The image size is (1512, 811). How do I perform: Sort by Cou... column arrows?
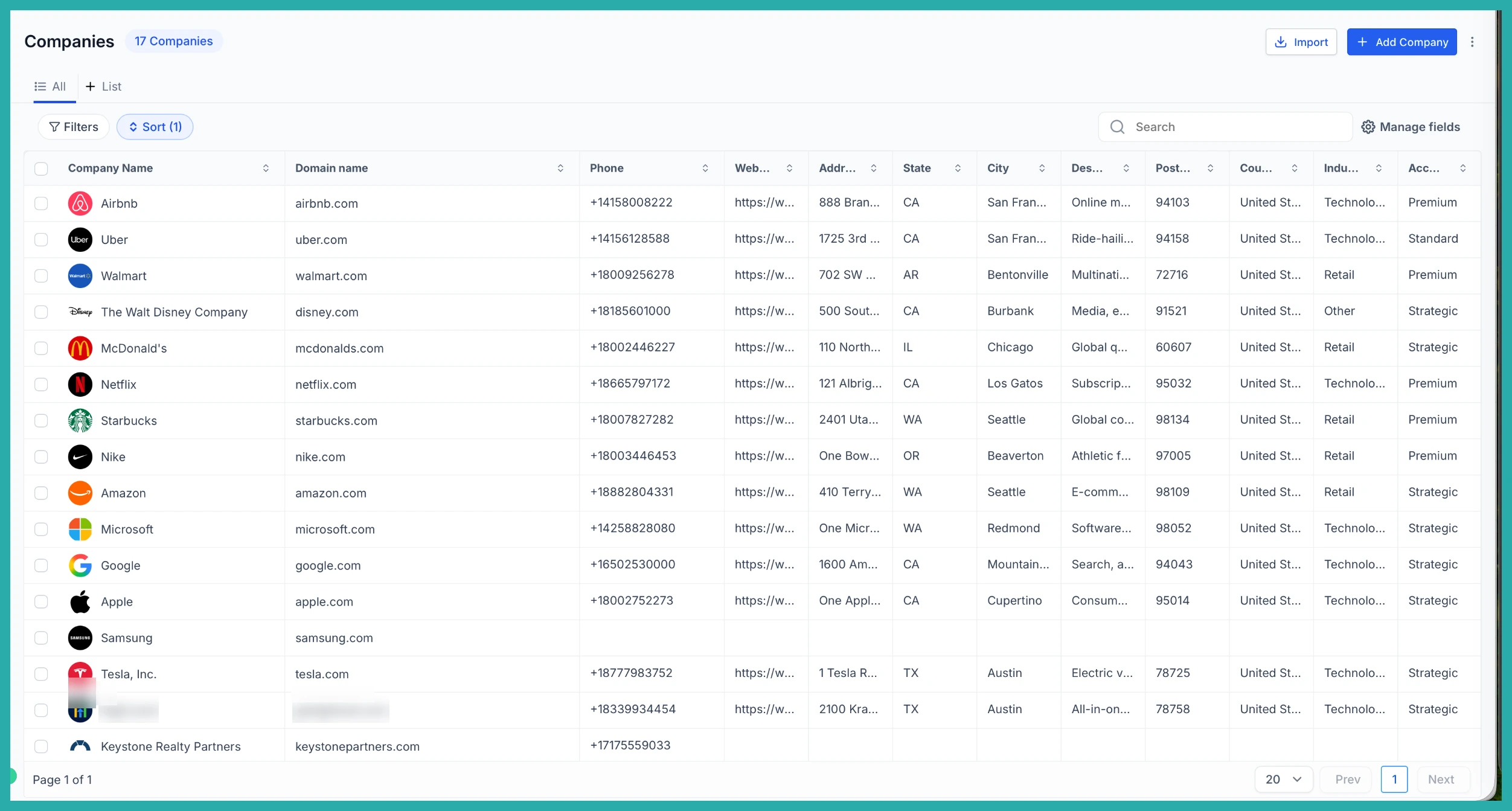pyautogui.click(x=1295, y=168)
